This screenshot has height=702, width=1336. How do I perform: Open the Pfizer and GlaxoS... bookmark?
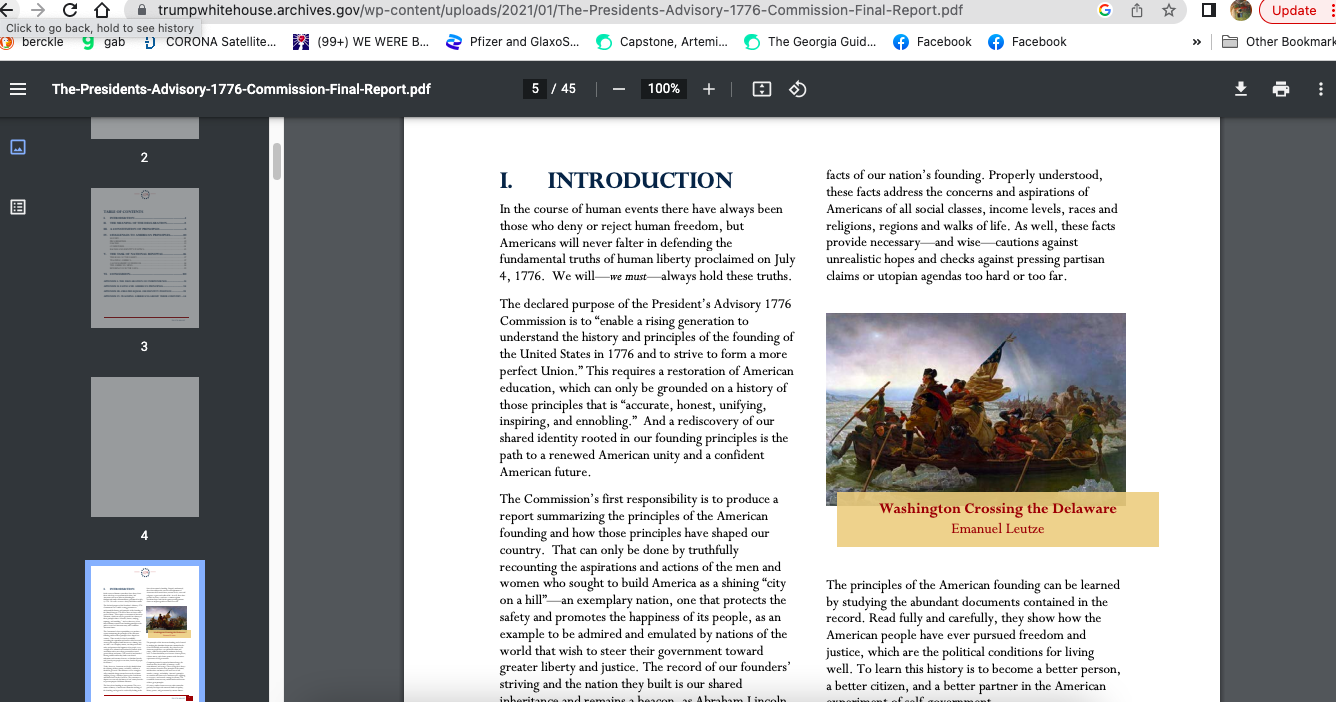tap(512, 42)
